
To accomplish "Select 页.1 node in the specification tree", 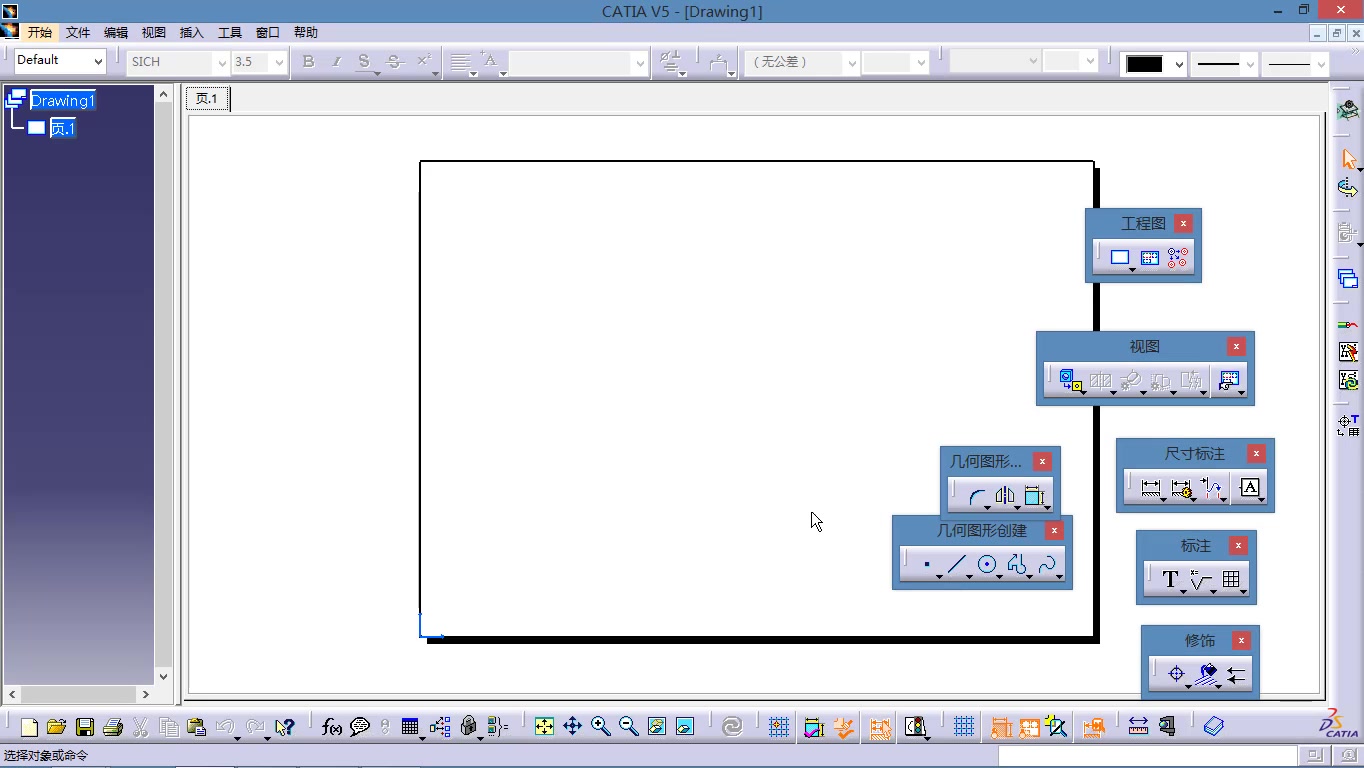I will [63, 128].
